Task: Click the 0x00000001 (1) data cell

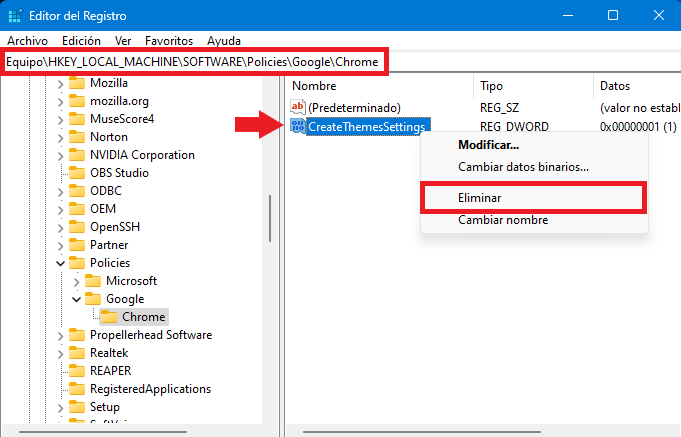Action: point(638,127)
